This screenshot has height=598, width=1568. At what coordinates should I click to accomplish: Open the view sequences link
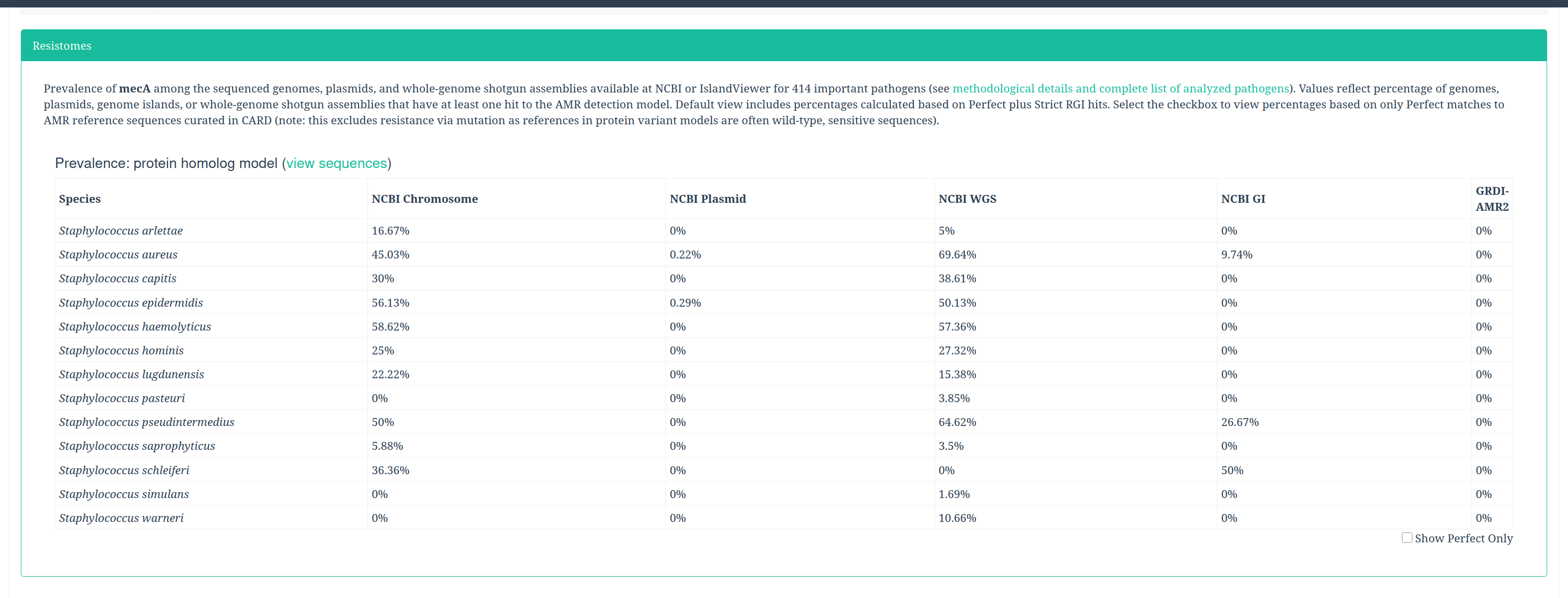point(337,163)
